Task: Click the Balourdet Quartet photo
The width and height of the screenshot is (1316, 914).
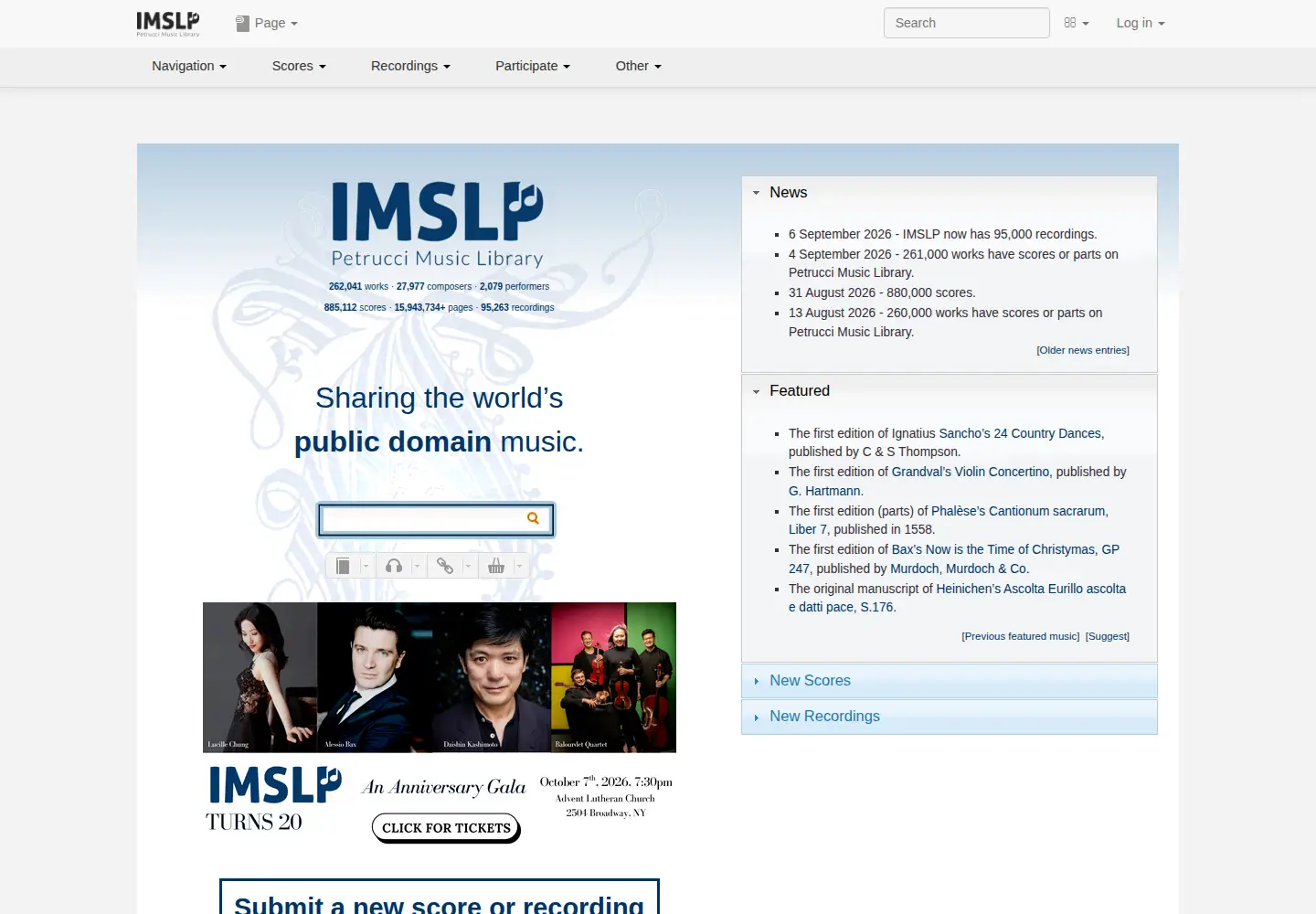Action: 614,677
